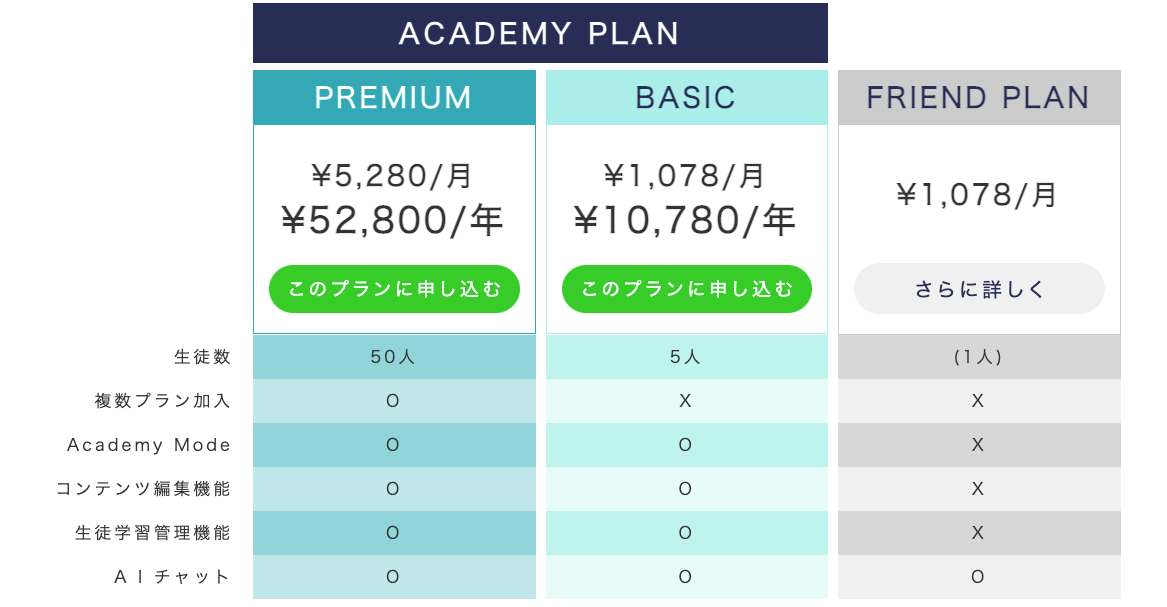Click the ¥5,280/月 monthly price
The image size is (1167, 607).
394,176
